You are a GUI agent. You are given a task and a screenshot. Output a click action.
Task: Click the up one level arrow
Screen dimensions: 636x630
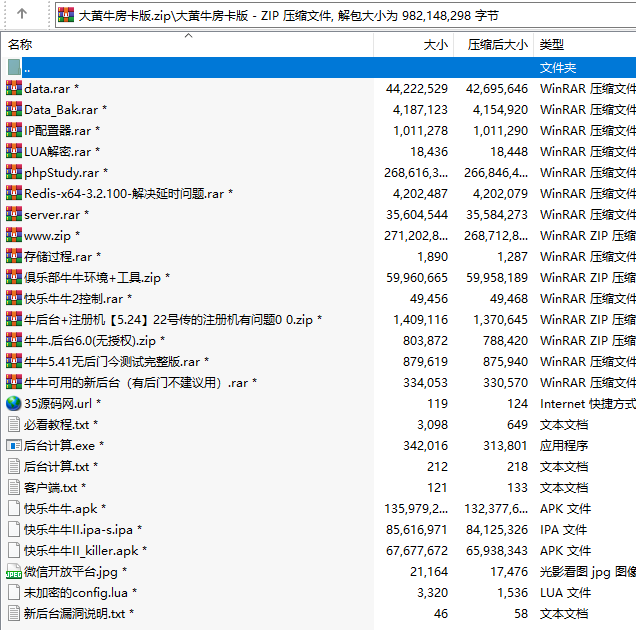22,14
